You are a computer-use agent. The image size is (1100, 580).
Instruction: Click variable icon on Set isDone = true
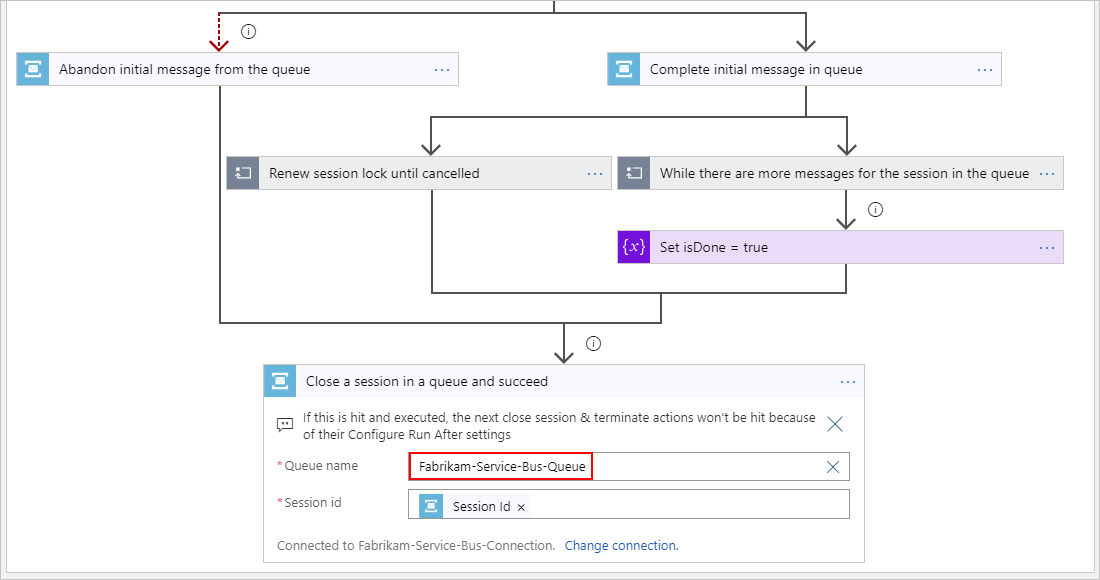point(634,247)
